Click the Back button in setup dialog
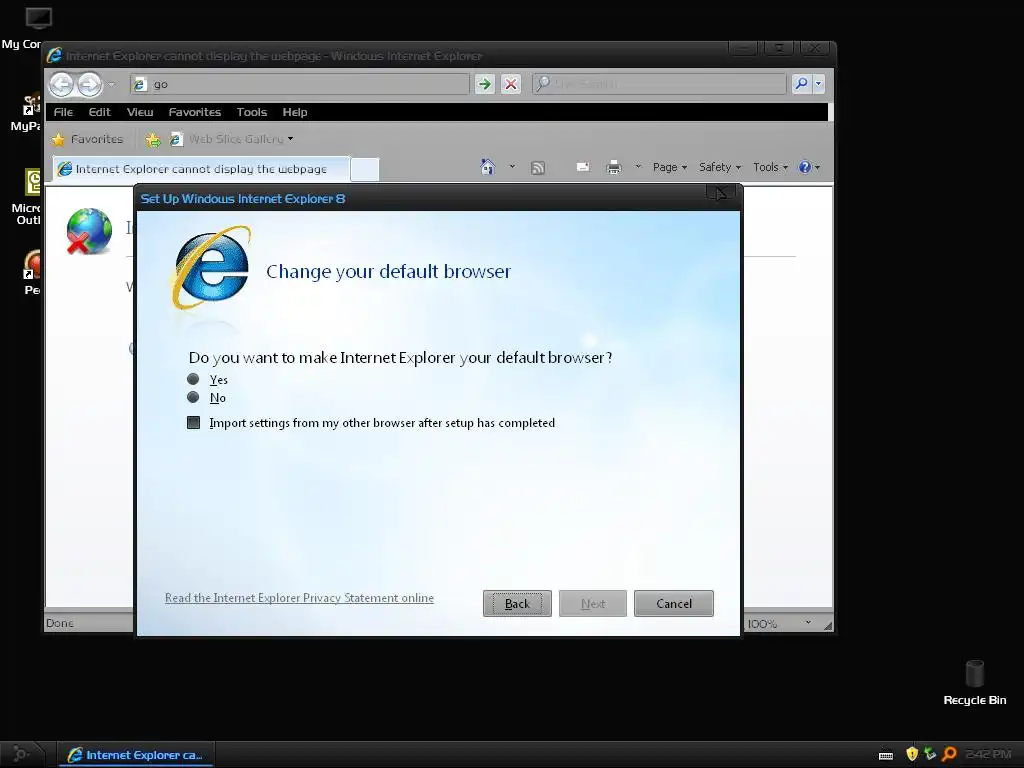The width and height of the screenshot is (1024, 768). (517, 603)
